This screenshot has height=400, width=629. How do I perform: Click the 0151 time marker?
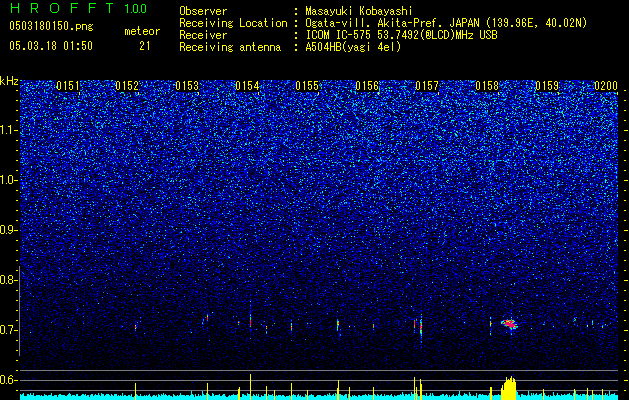tap(68, 86)
